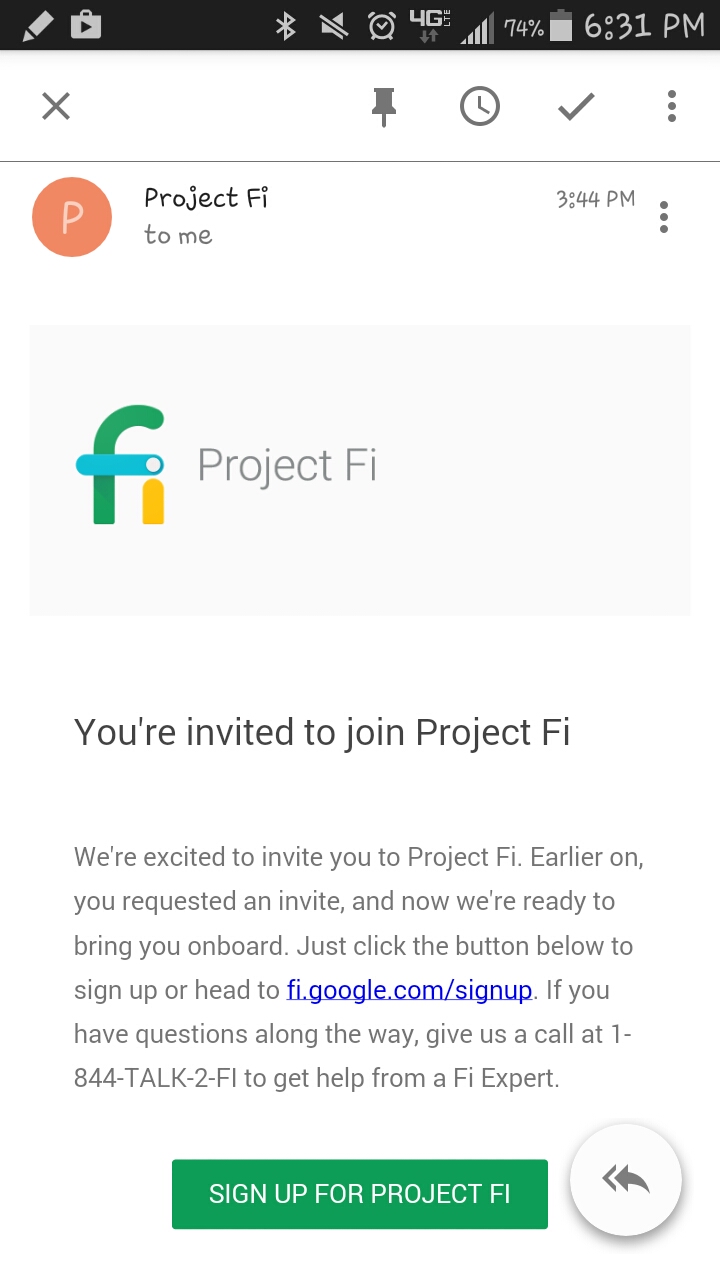Open the top toolbar overflow menu
720x1280 pixels.
tap(672, 106)
